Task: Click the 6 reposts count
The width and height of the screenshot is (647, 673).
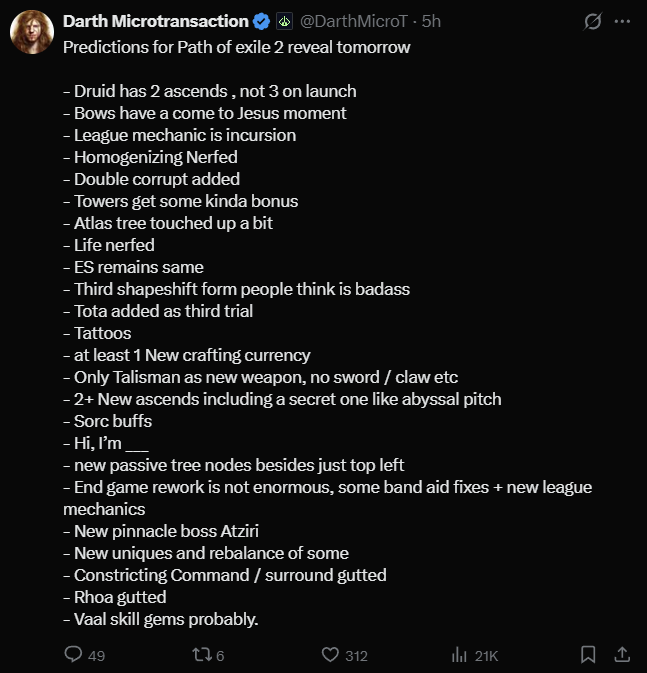Action: tap(220, 656)
